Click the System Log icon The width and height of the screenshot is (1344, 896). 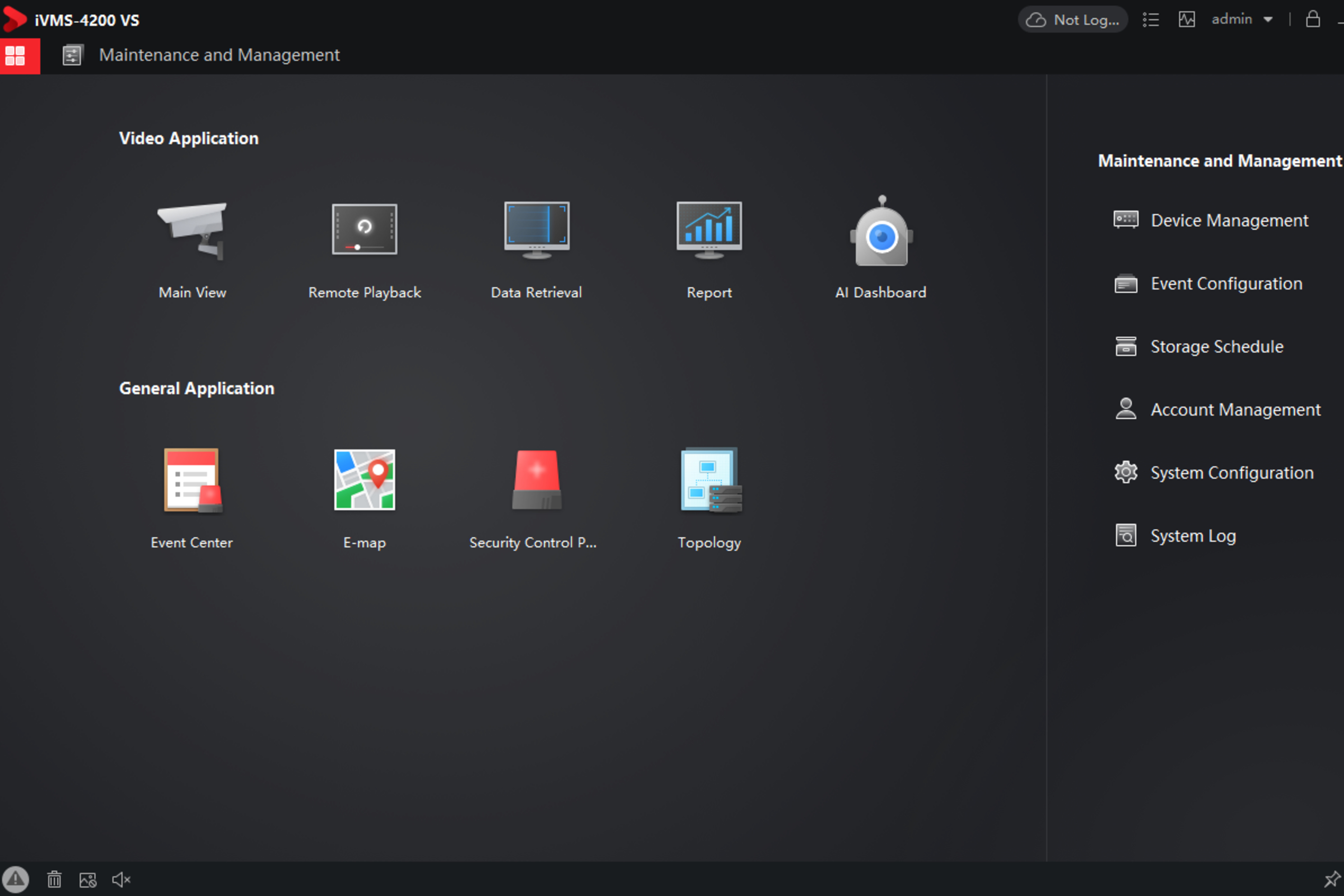(x=1126, y=535)
